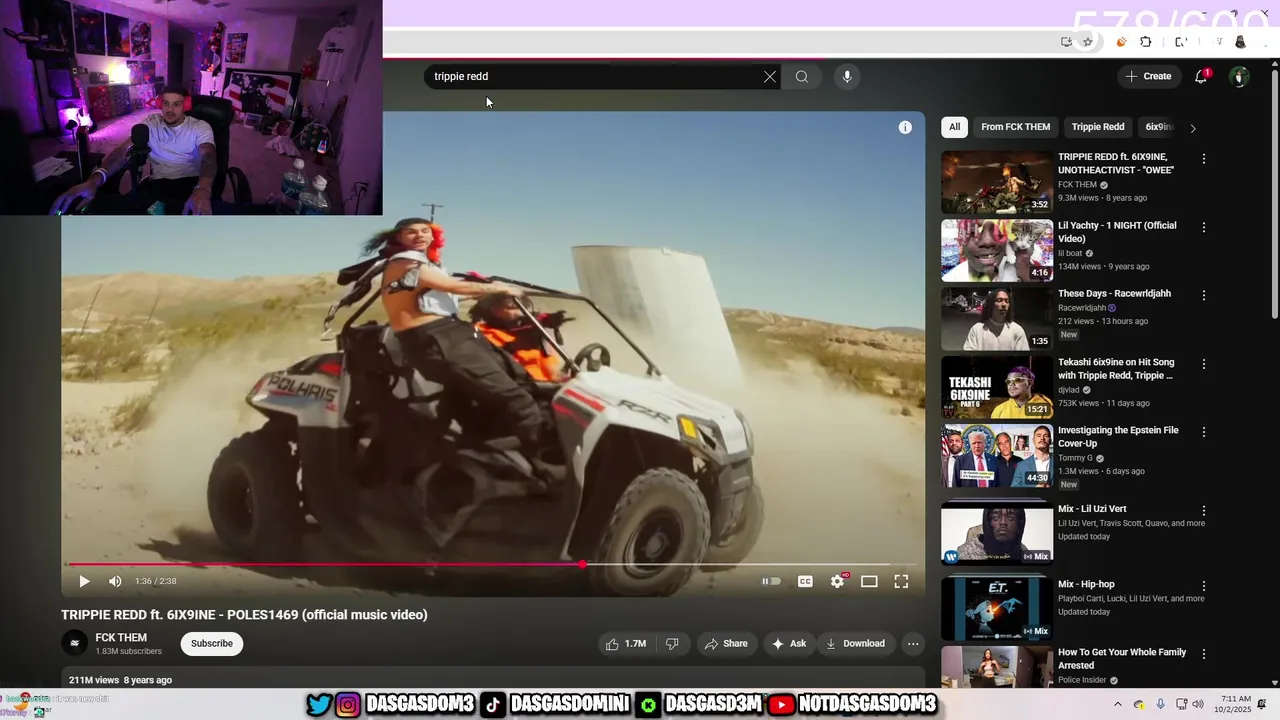Select the All filter chip
Viewport: 1280px width, 720px height.
(x=954, y=127)
